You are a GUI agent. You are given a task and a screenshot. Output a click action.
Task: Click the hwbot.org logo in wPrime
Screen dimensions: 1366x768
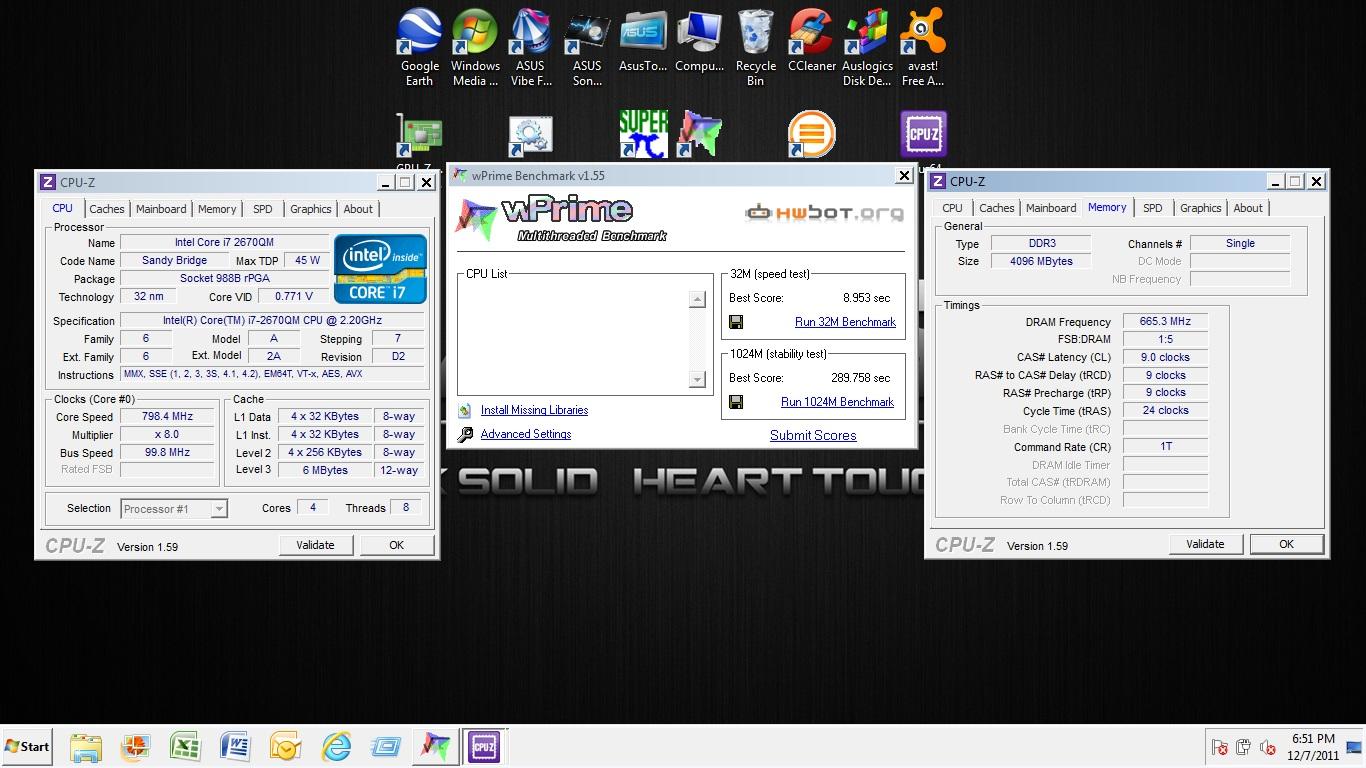tap(825, 212)
